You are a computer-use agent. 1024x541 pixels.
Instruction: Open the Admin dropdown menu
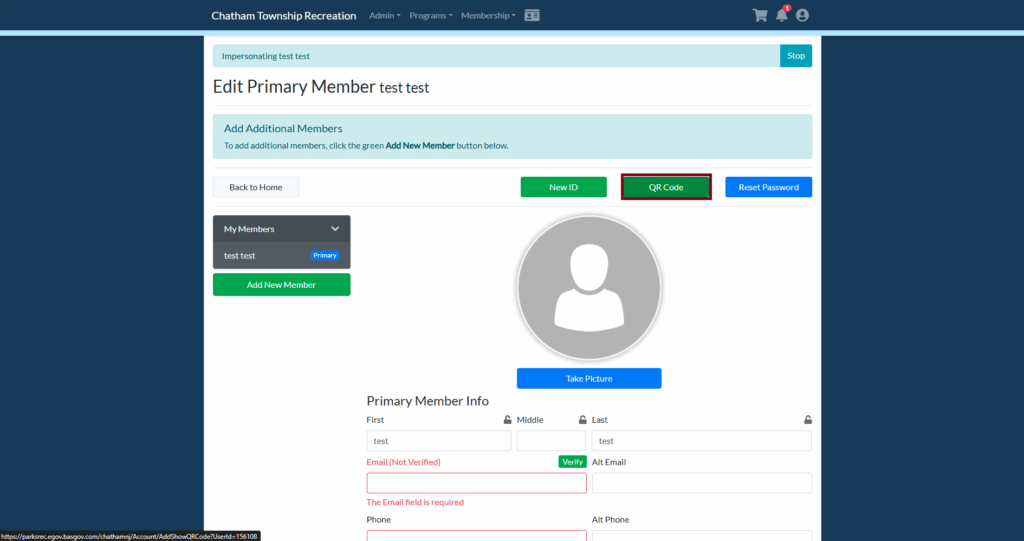384,16
